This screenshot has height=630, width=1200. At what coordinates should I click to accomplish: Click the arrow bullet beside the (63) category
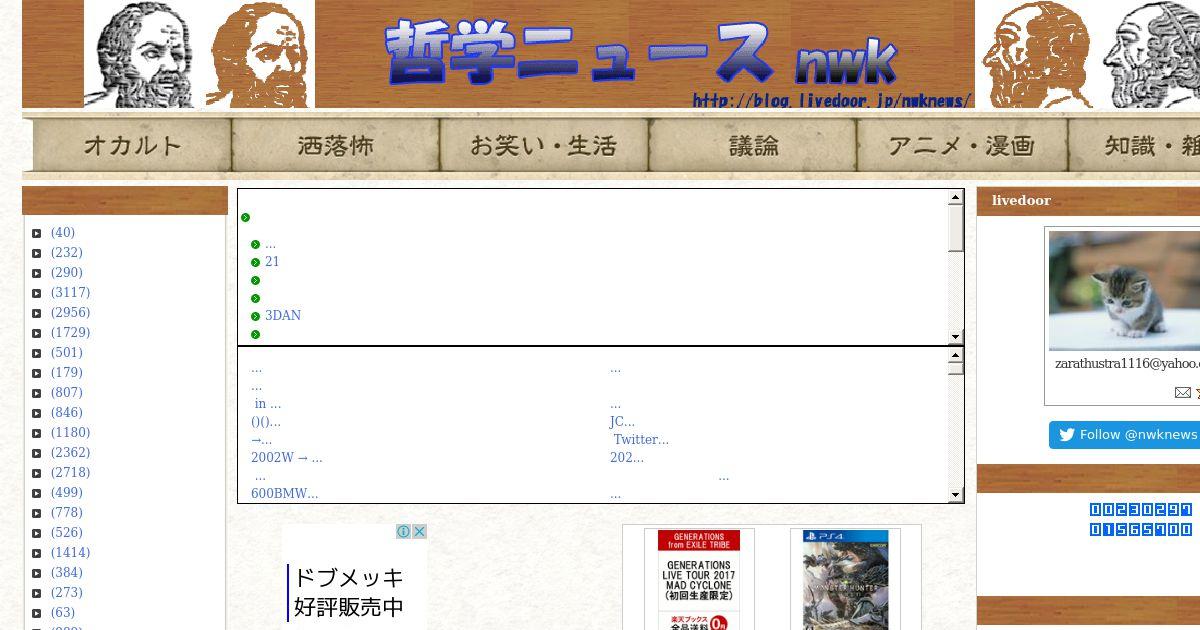pos(37,613)
